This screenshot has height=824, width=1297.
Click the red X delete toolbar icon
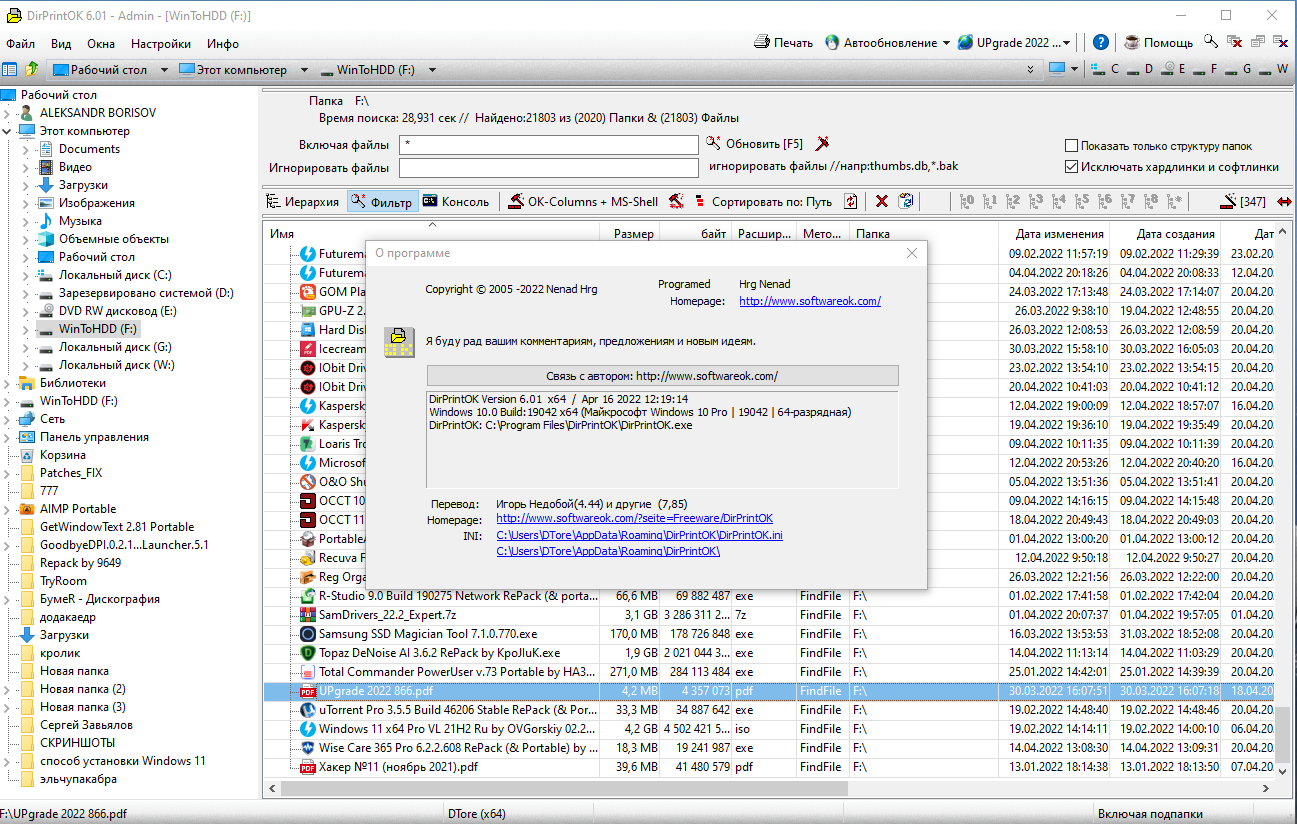pyautogui.click(x=882, y=201)
